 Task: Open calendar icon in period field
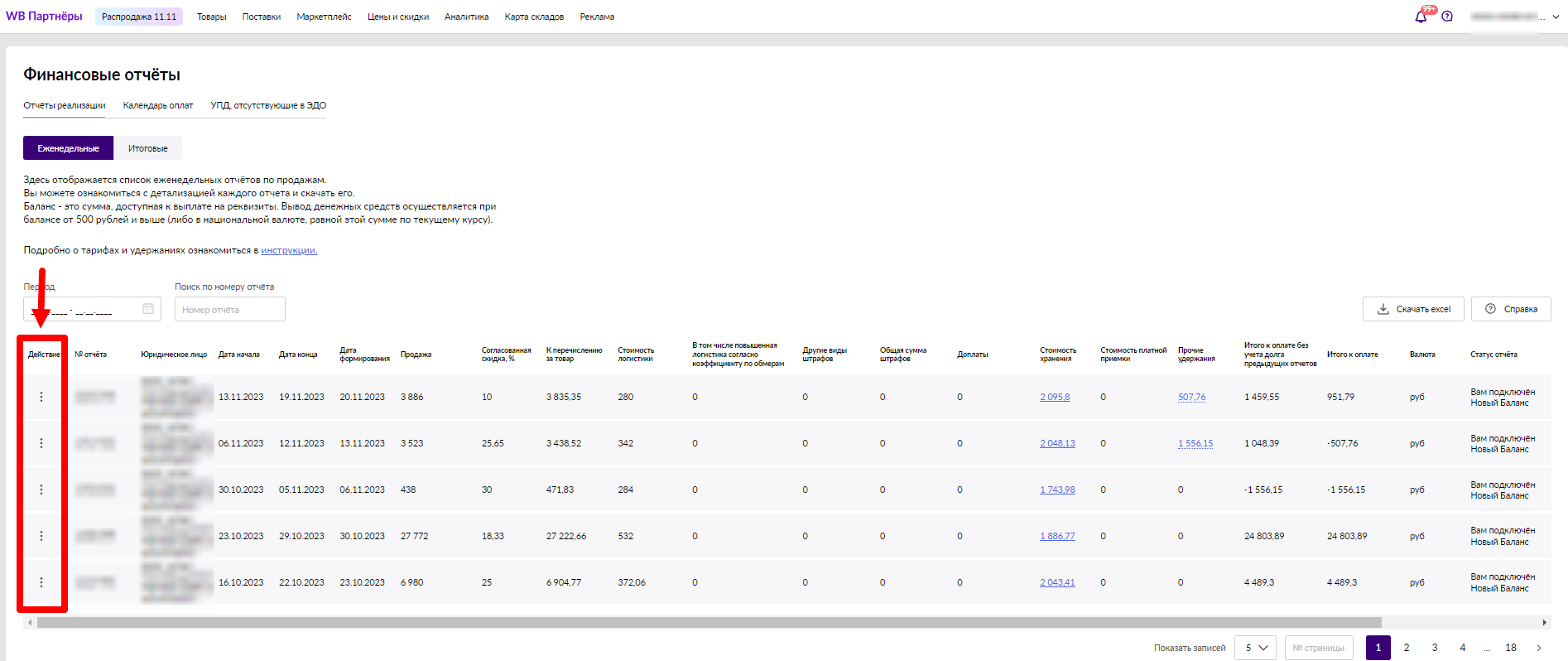coord(148,309)
